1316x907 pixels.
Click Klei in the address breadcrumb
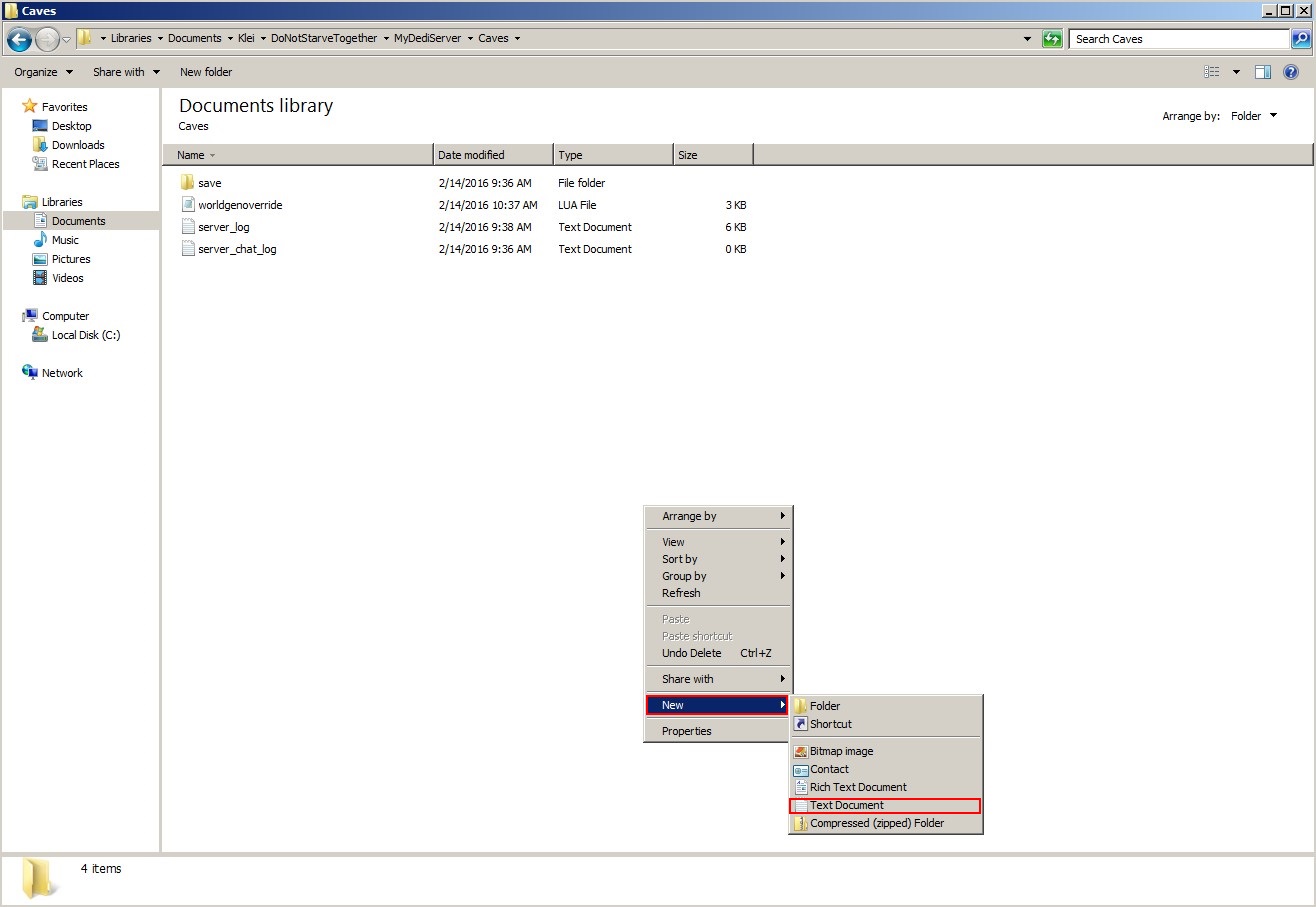point(246,39)
